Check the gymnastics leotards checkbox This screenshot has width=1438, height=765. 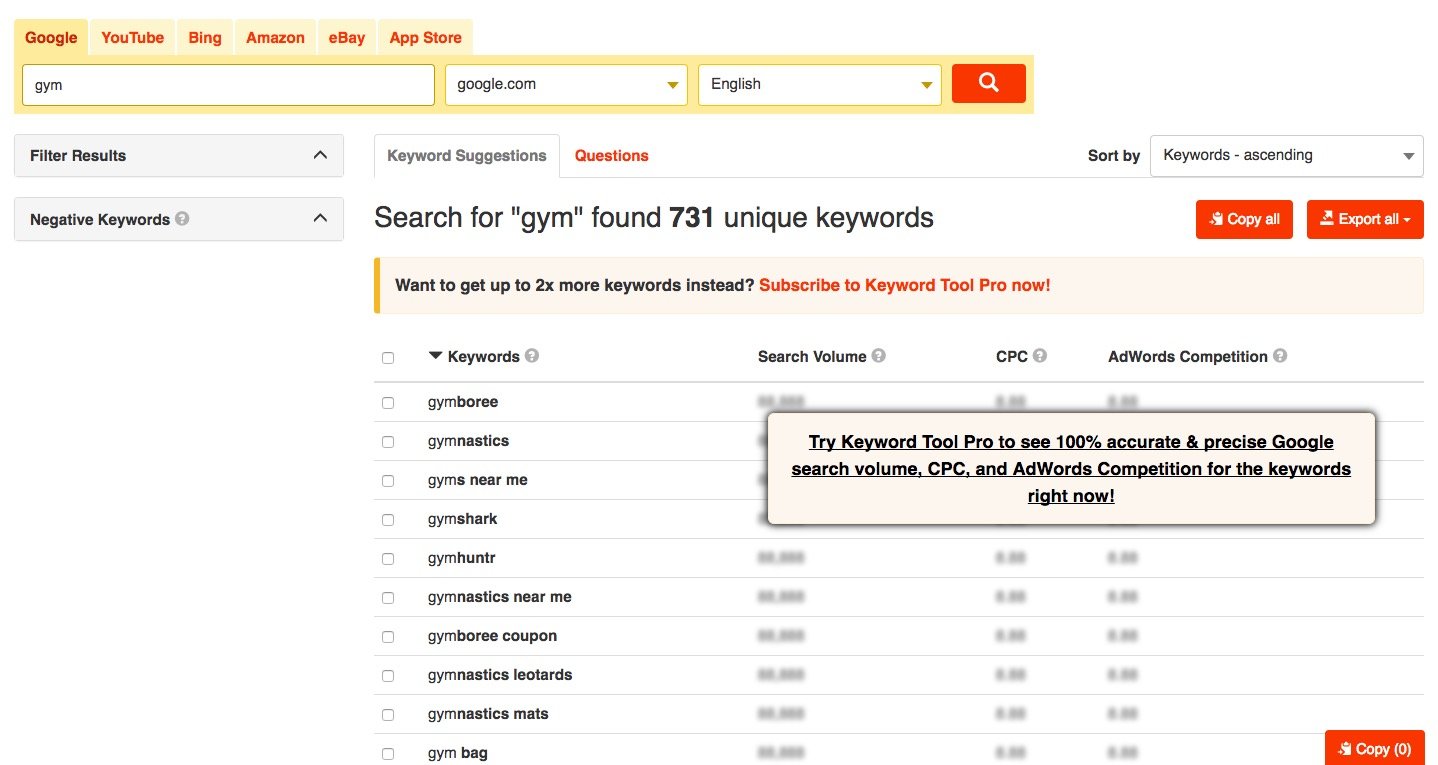388,676
